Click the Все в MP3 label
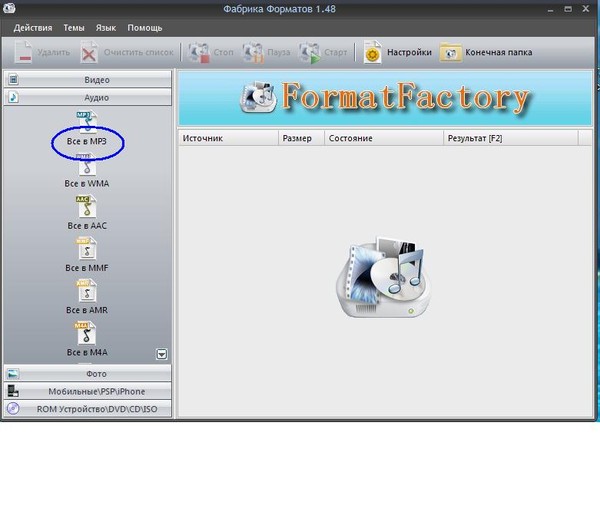Image resolution: width=600 pixels, height=505 pixels. point(87,142)
